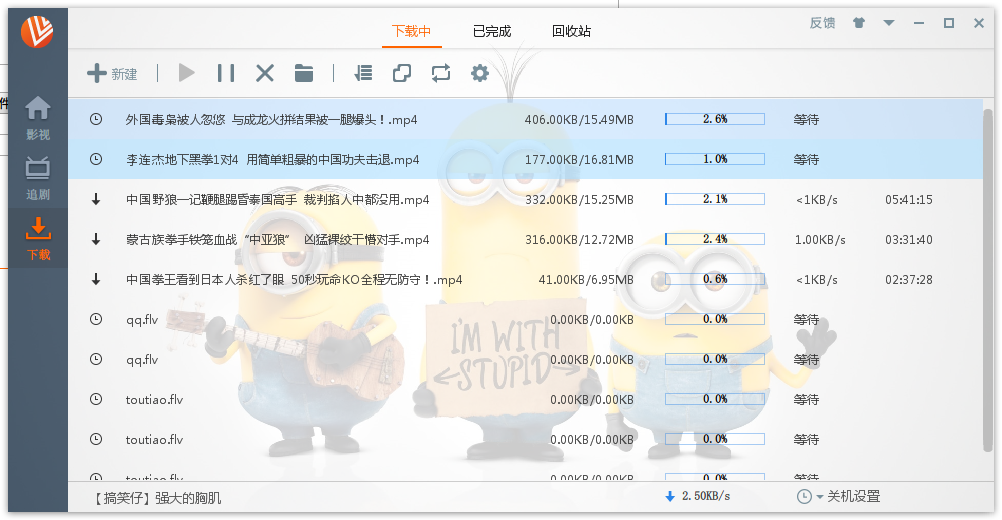This screenshot has width=1002, height=520.
Task: Select the 外国毒枭被人忽悠 download row
Action: (525, 119)
